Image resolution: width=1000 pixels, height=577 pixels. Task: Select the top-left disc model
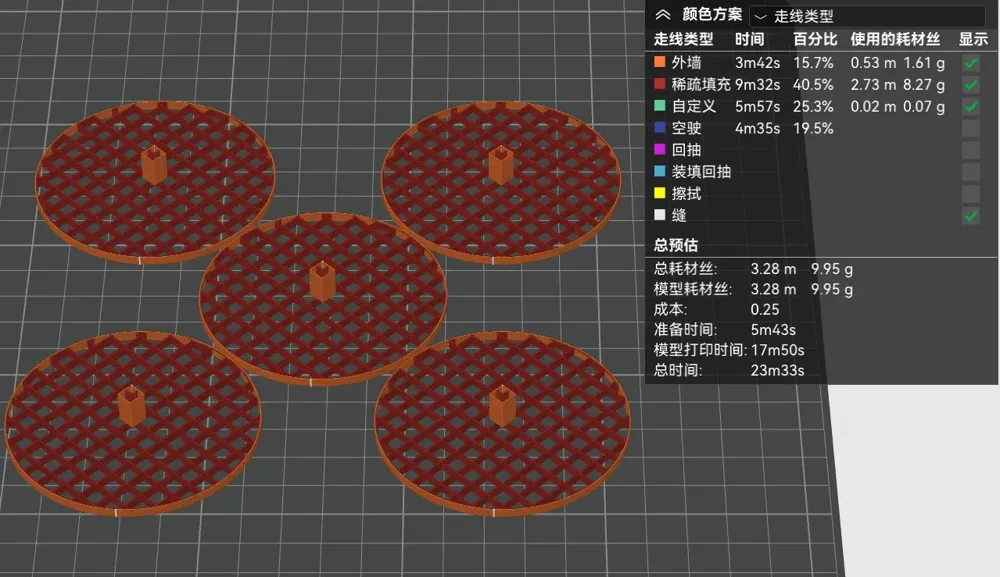coord(155,182)
